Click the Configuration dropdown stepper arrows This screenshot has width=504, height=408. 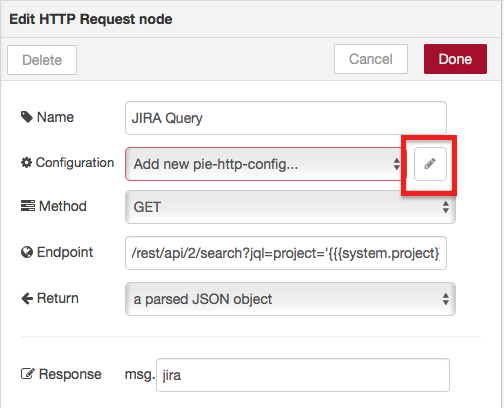point(396,164)
